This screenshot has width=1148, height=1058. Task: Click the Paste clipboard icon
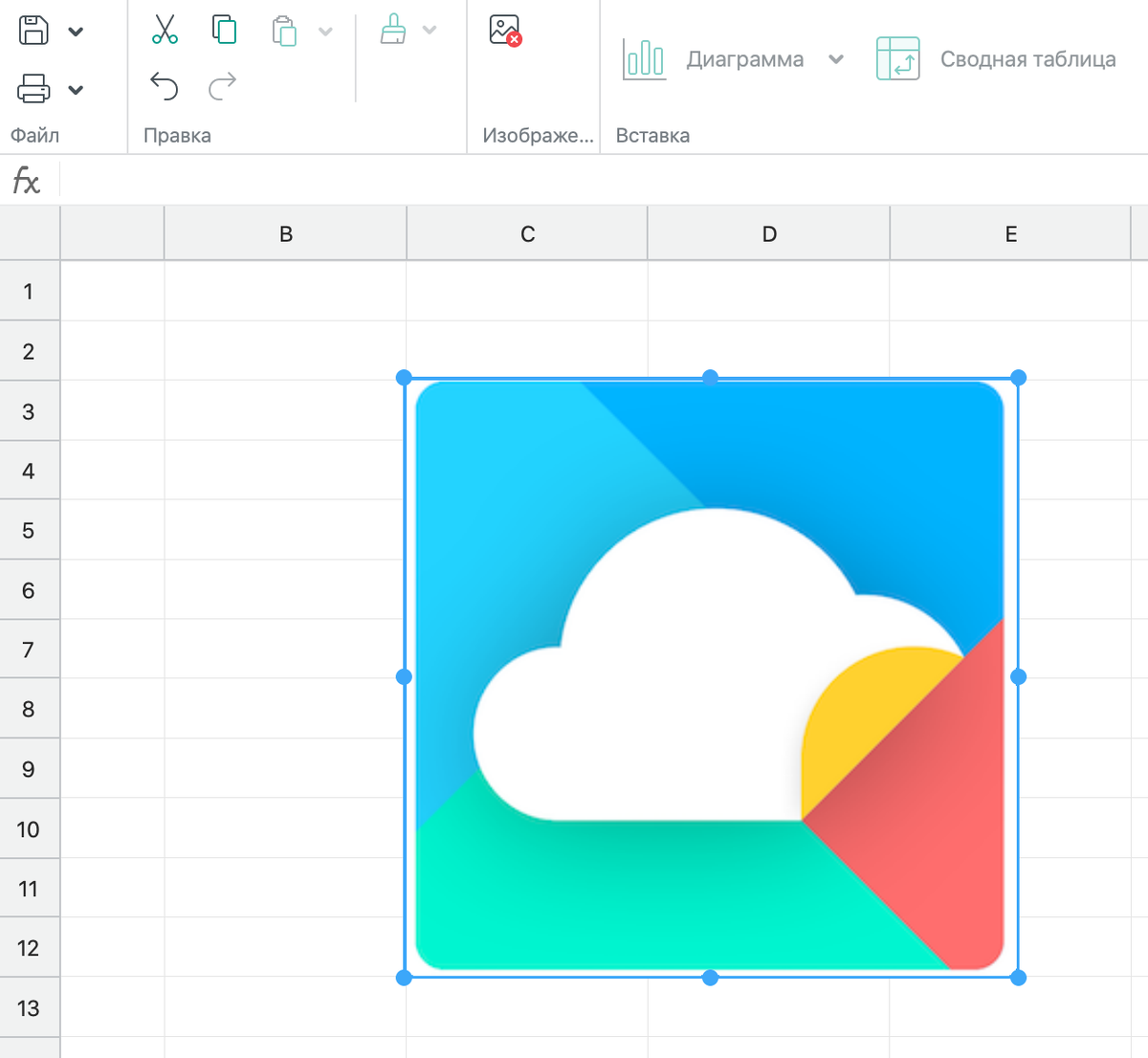tap(284, 31)
